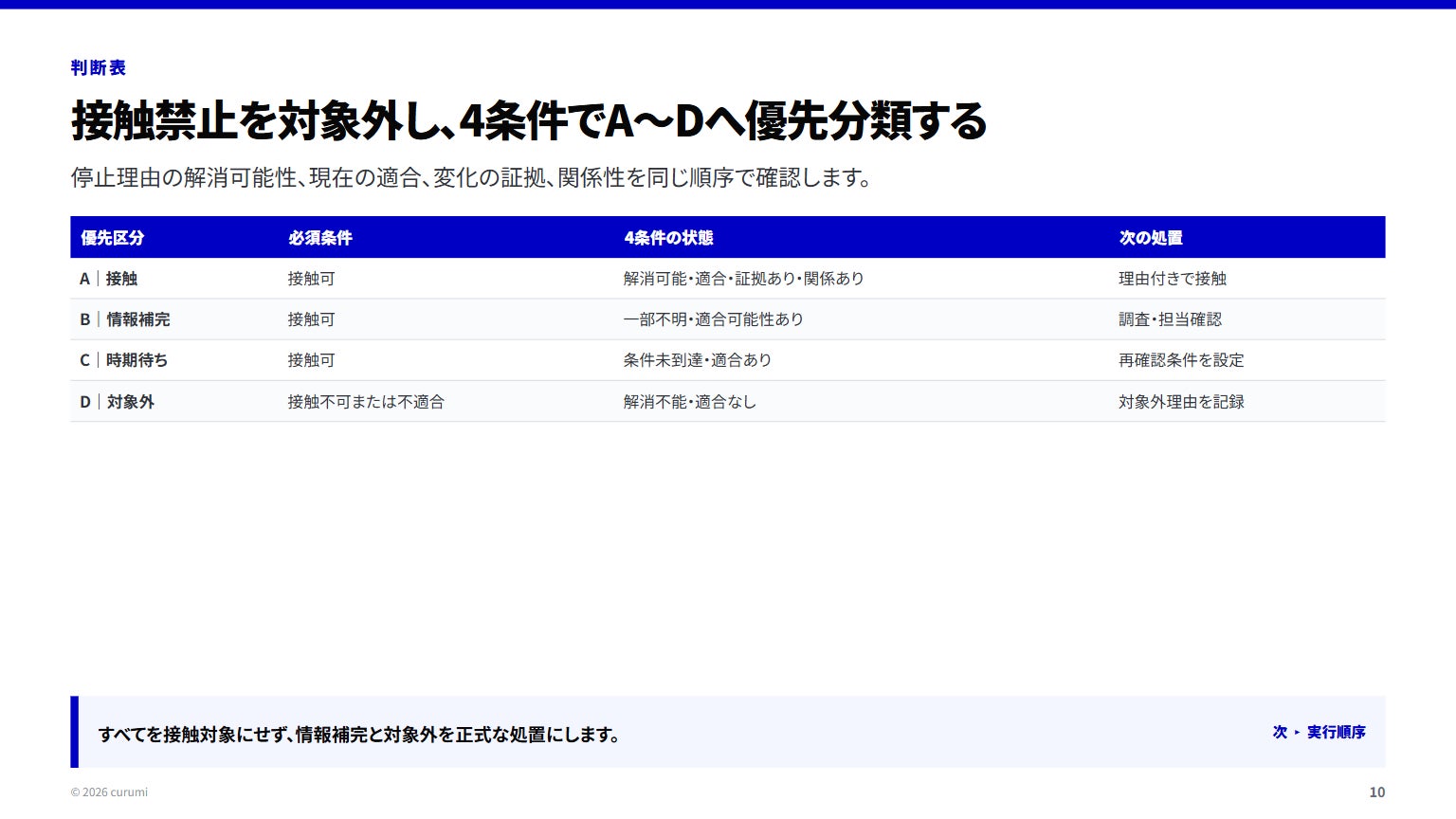Click the 必須条件 column header
Viewport: 1456px width, 819px height.
click(319, 238)
